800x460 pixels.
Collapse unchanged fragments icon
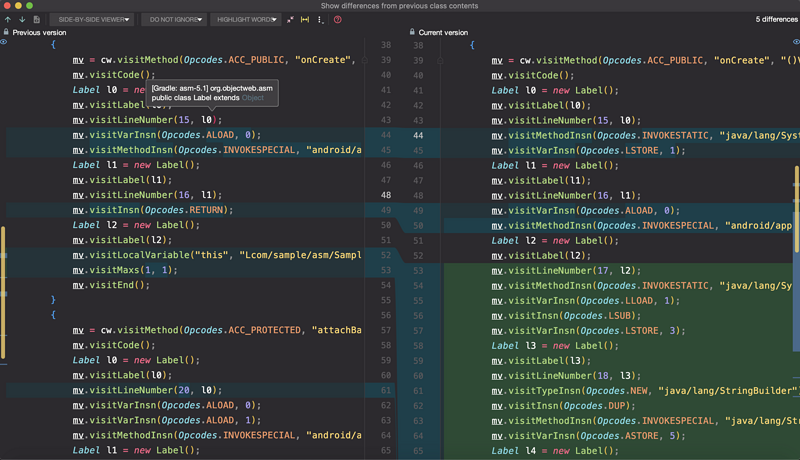[x=291, y=19]
